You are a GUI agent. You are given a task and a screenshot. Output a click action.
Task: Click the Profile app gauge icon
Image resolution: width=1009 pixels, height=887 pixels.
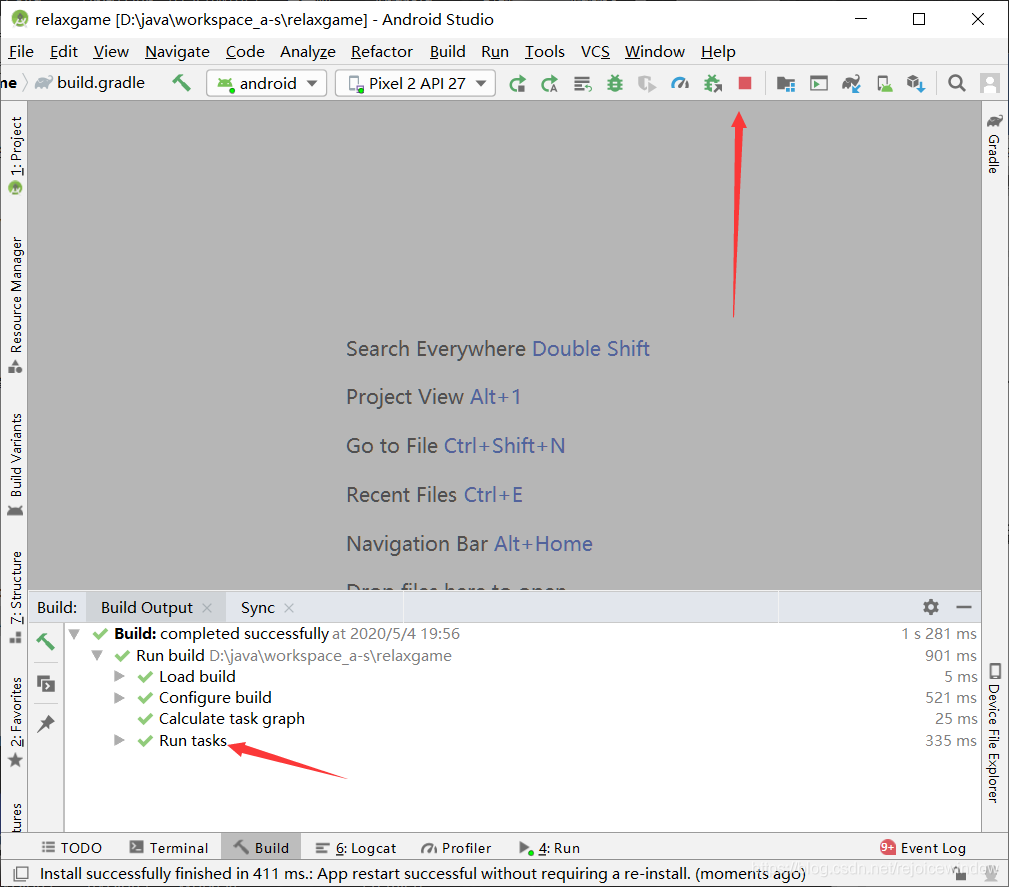(x=680, y=84)
